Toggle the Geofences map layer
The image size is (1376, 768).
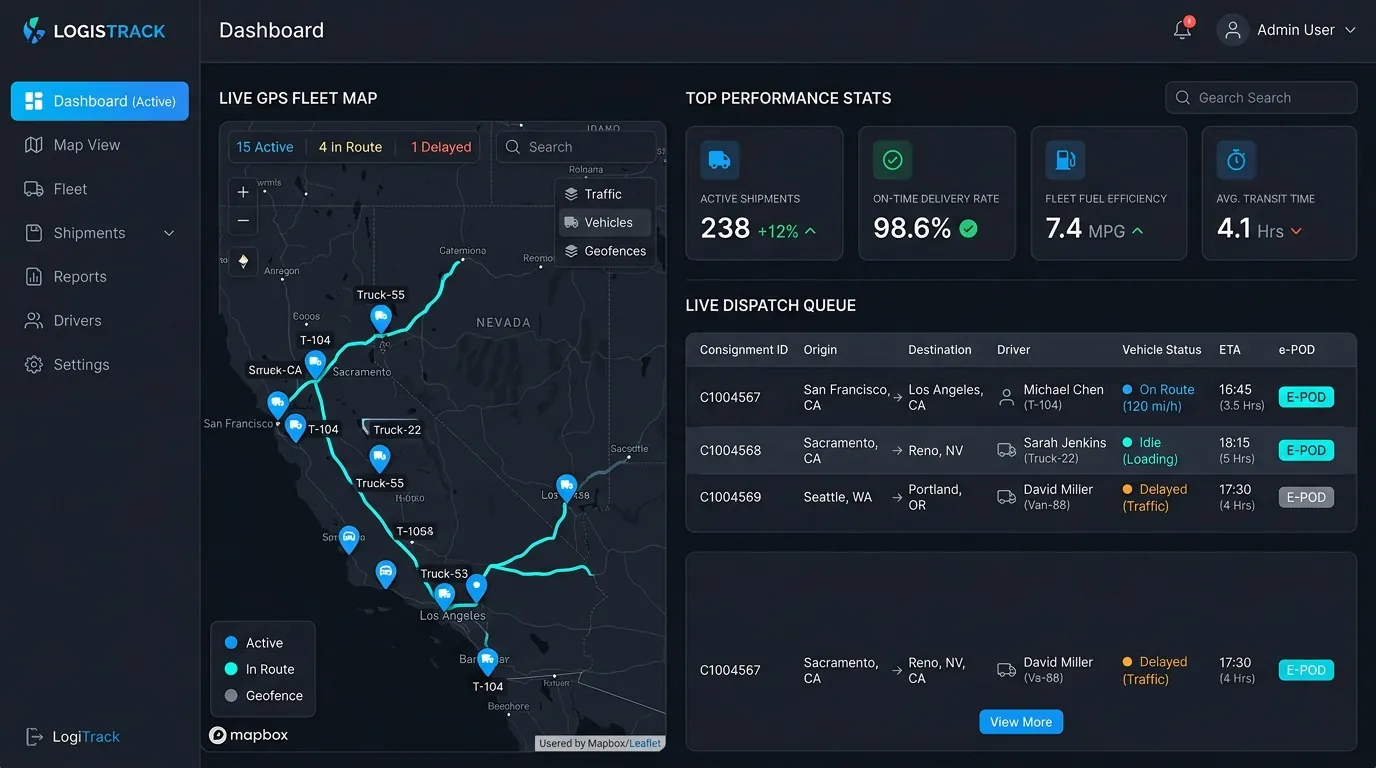[x=605, y=251]
